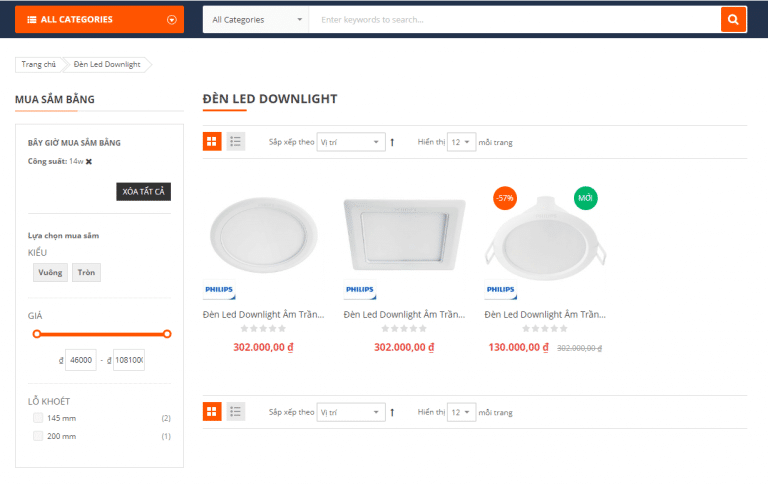This screenshot has width=768, height=484.
Task: Click the right price slider handle
Action: (x=167, y=334)
